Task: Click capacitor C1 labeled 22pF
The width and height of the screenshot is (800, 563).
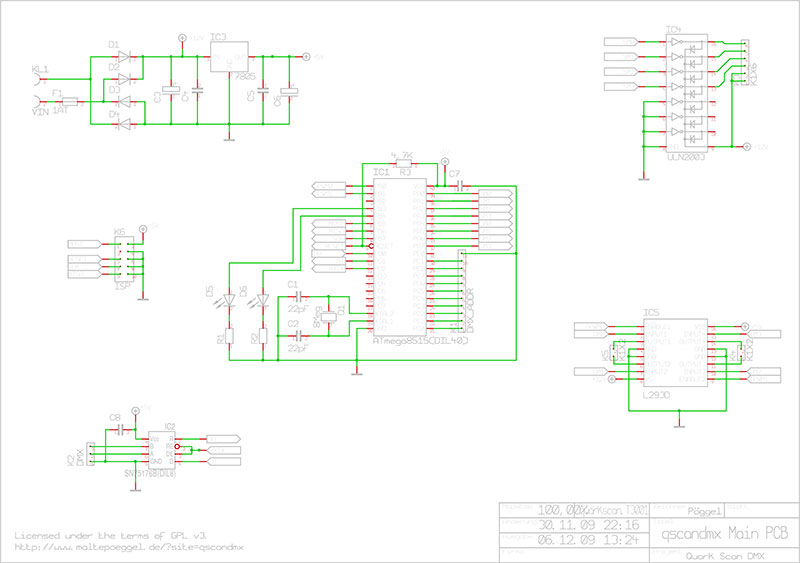Action: click(297, 296)
